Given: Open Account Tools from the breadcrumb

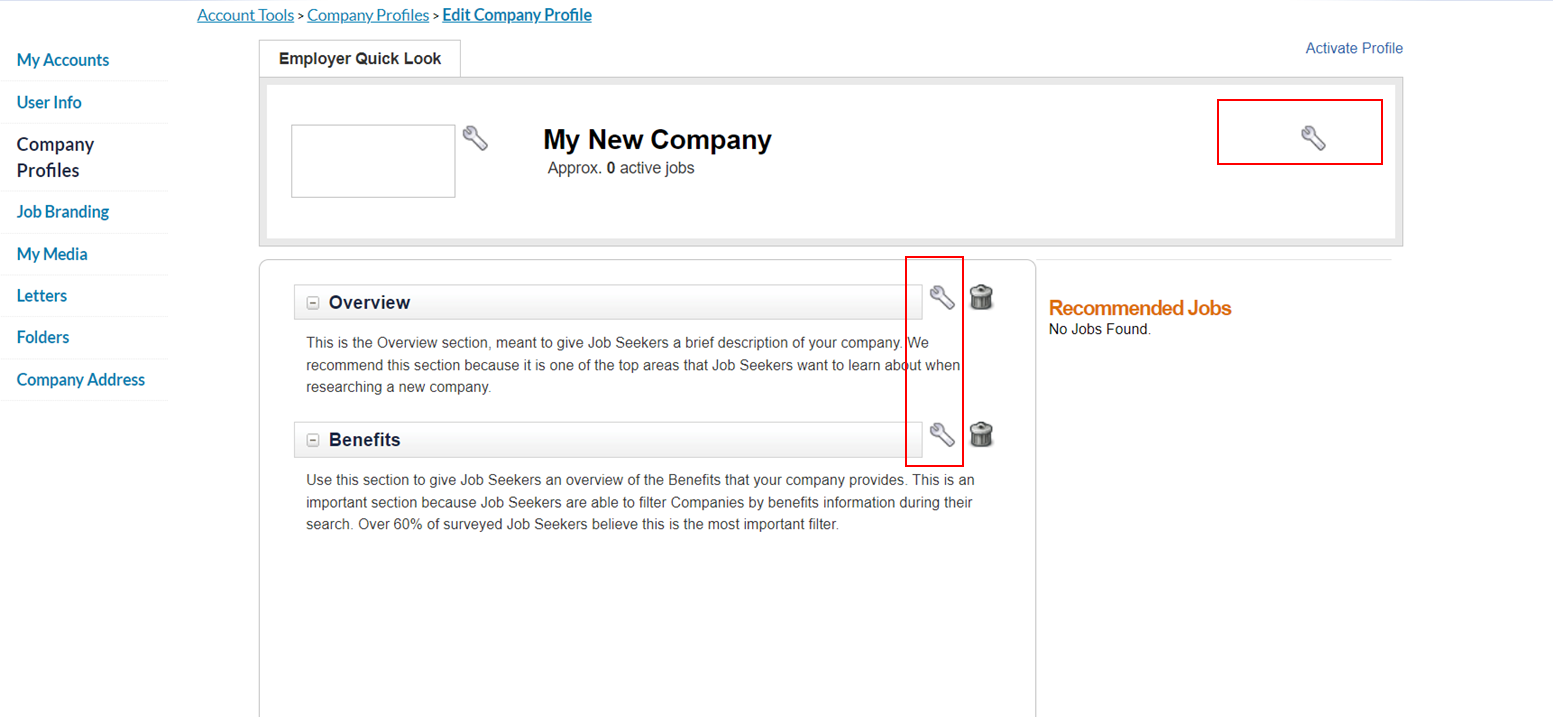Looking at the screenshot, I should [245, 14].
